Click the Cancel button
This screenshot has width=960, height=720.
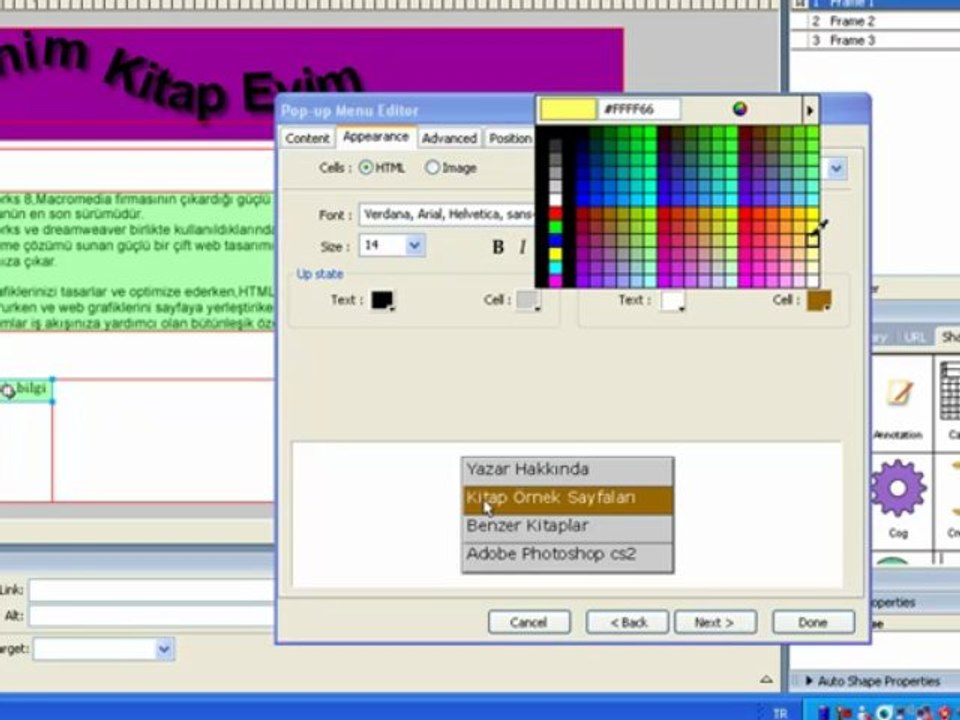[x=529, y=622]
